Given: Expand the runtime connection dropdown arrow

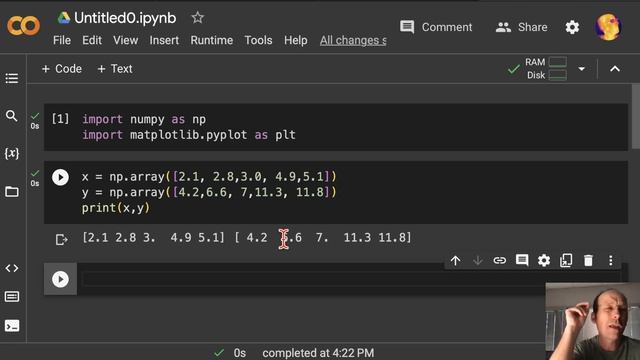Looking at the screenshot, I should pyautogui.click(x=582, y=69).
